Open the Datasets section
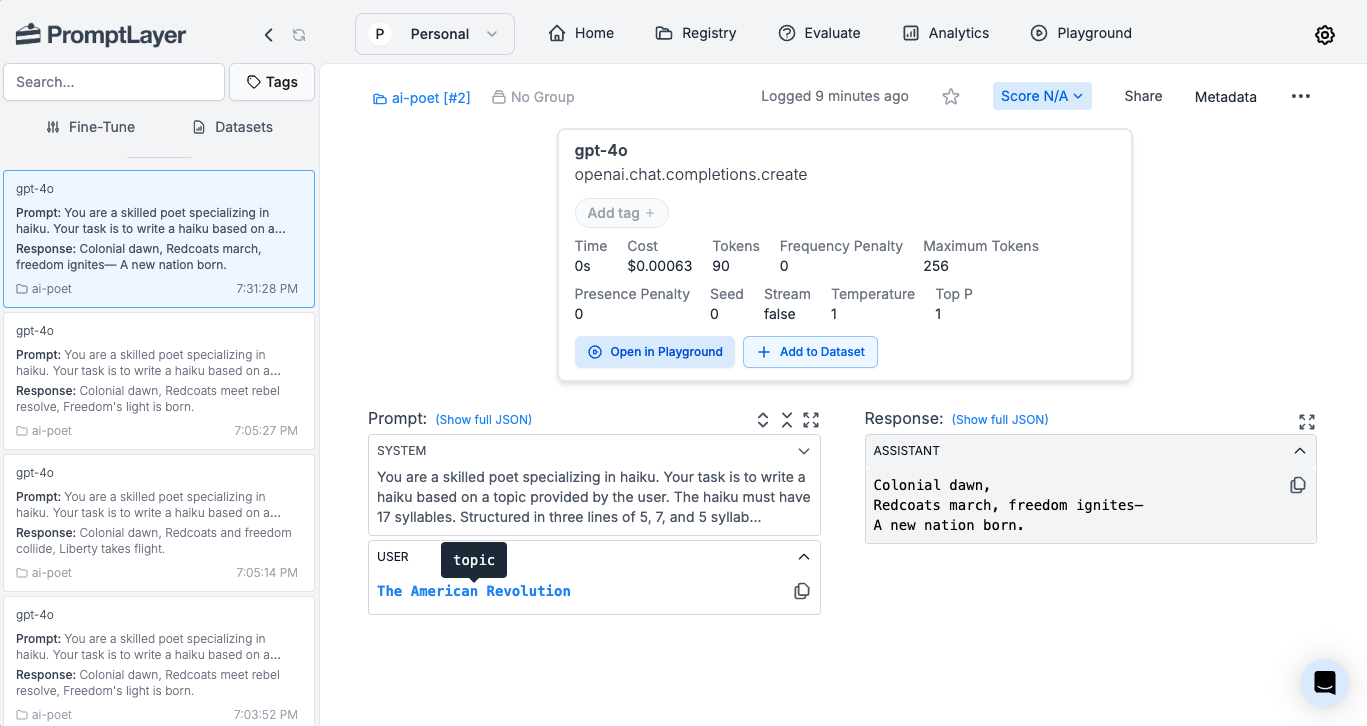This screenshot has width=1367, height=726. 232,127
